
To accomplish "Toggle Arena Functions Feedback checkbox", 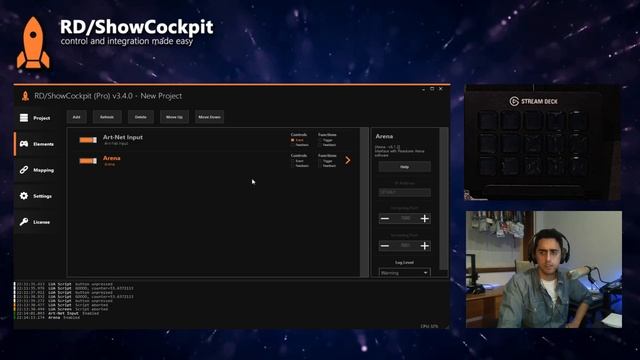I will pos(320,166).
